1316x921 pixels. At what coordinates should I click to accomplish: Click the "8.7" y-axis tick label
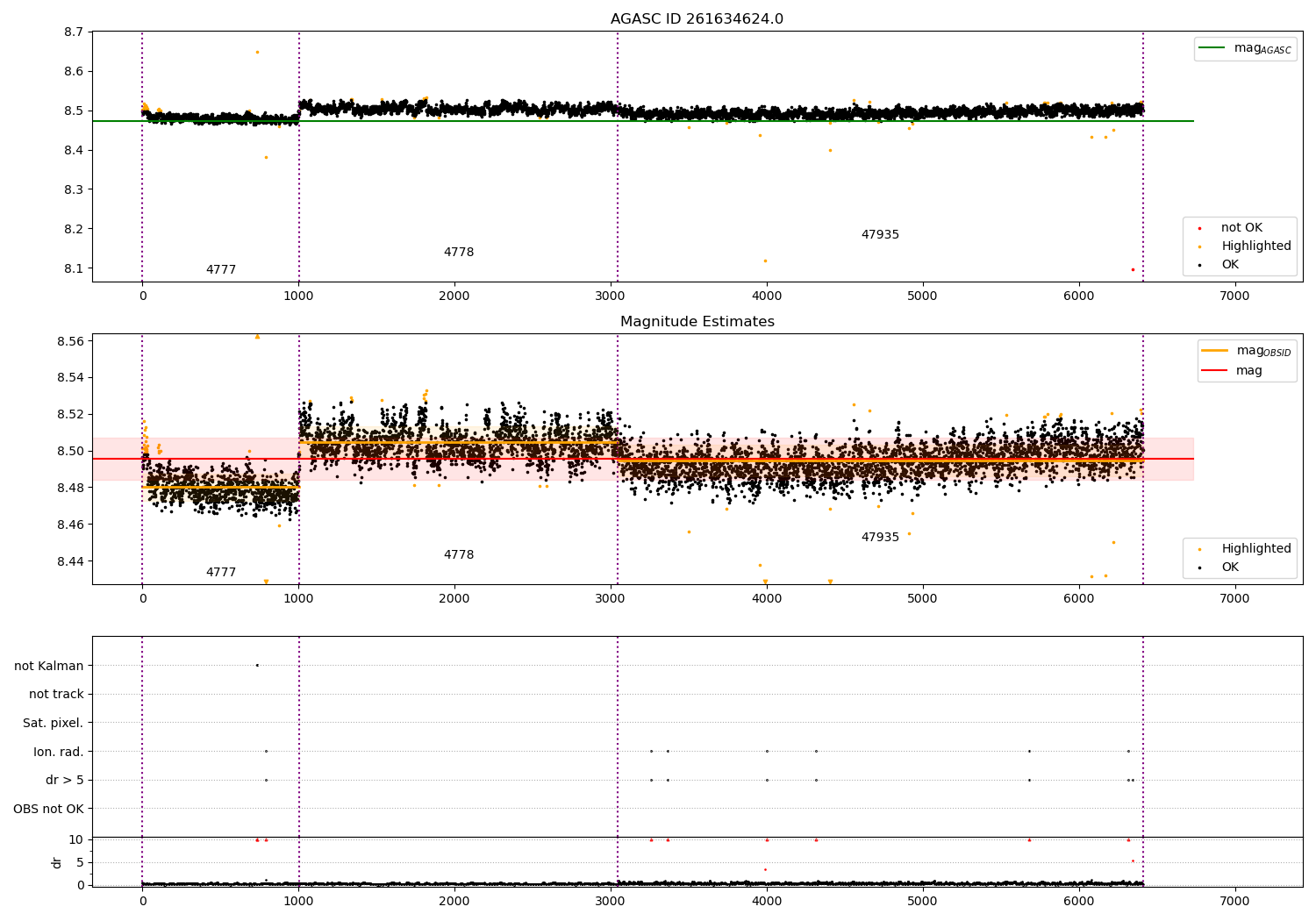(73, 32)
